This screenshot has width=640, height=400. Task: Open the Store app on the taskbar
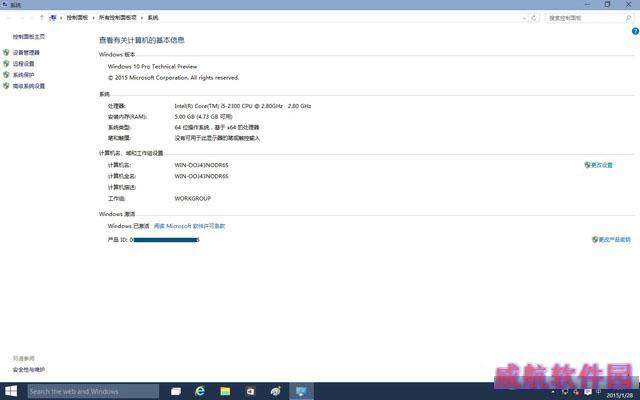pyautogui.click(x=250, y=391)
